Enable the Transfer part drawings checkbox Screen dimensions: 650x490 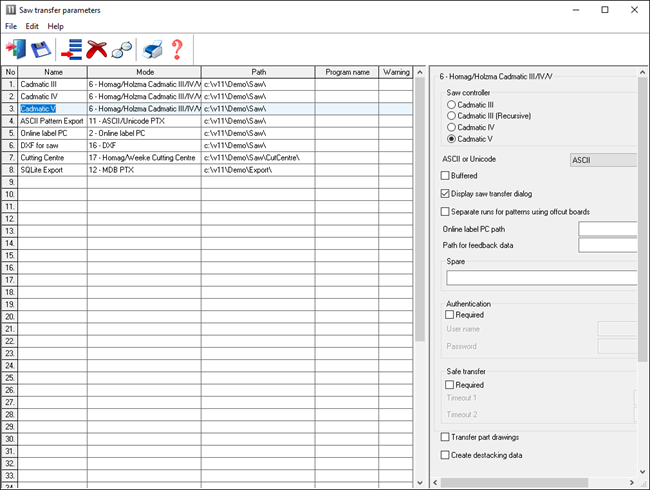pyautogui.click(x=446, y=437)
